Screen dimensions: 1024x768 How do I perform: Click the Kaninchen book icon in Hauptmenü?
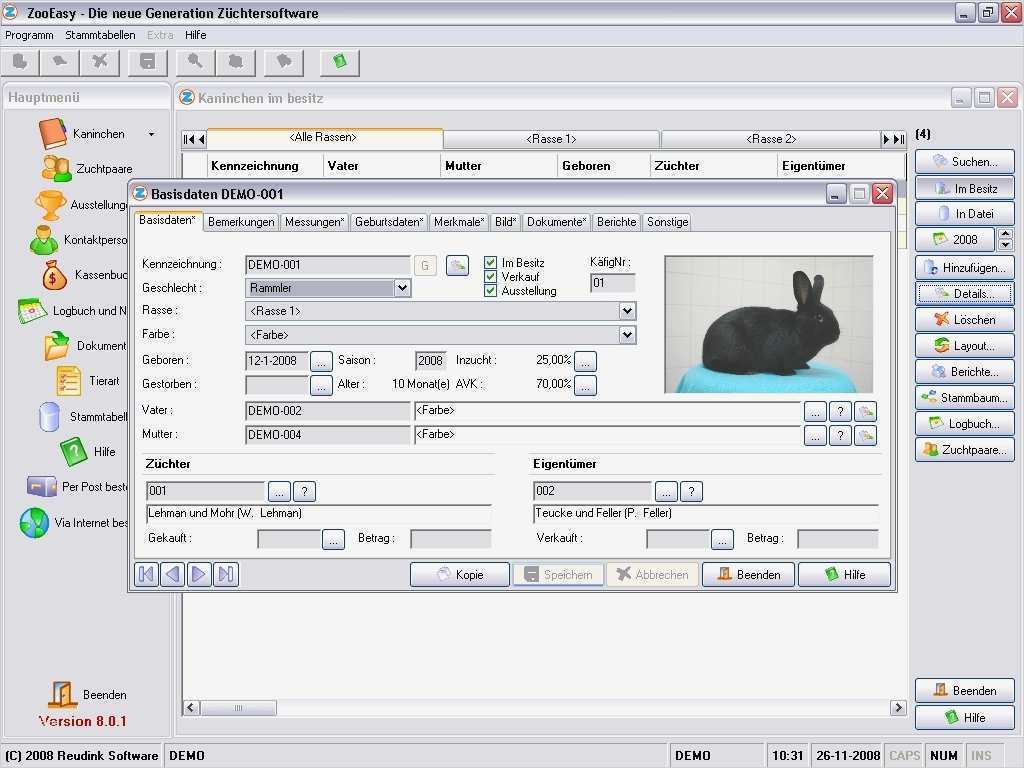(53, 134)
